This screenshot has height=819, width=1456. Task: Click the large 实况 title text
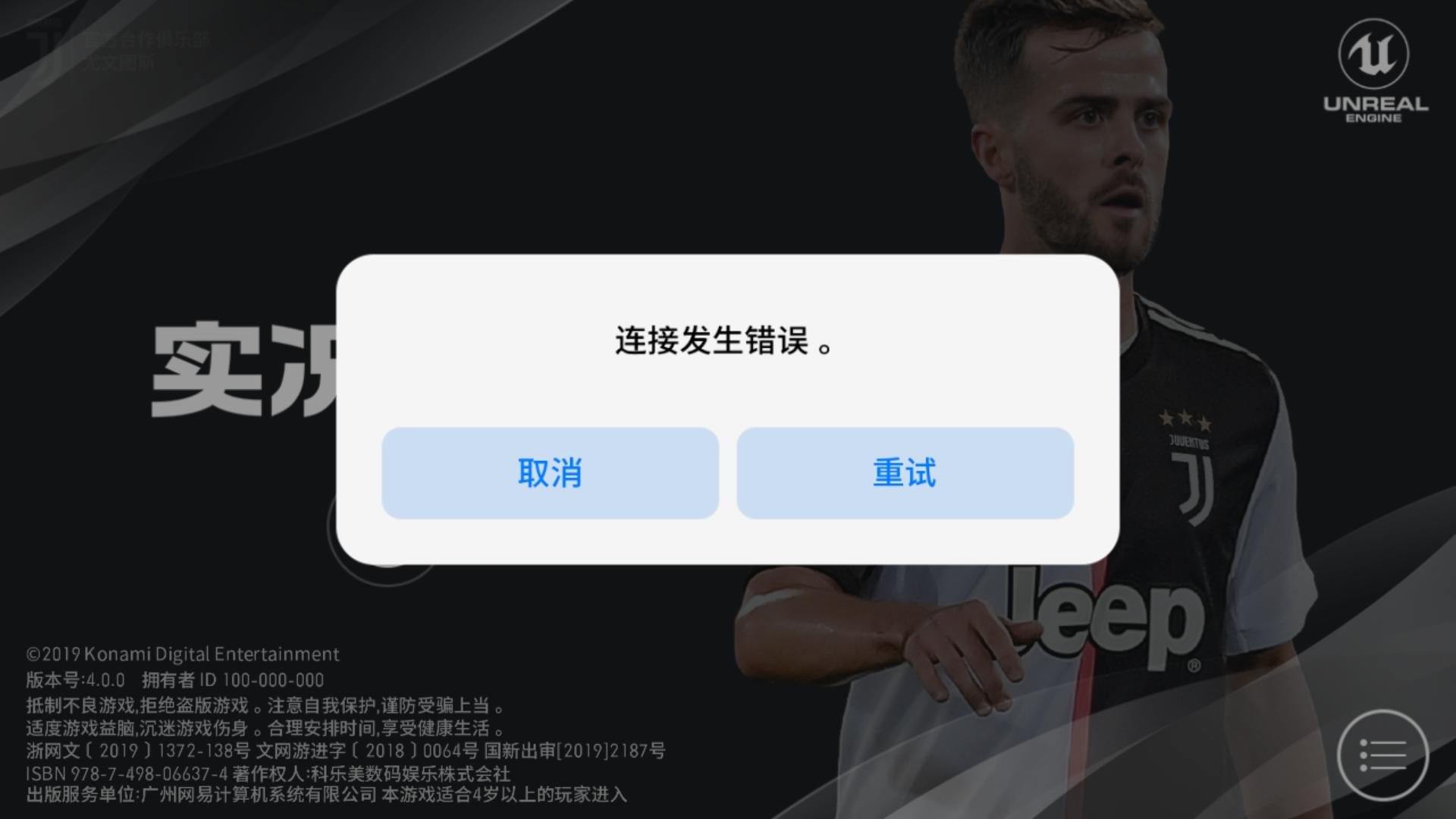point(244,369)
